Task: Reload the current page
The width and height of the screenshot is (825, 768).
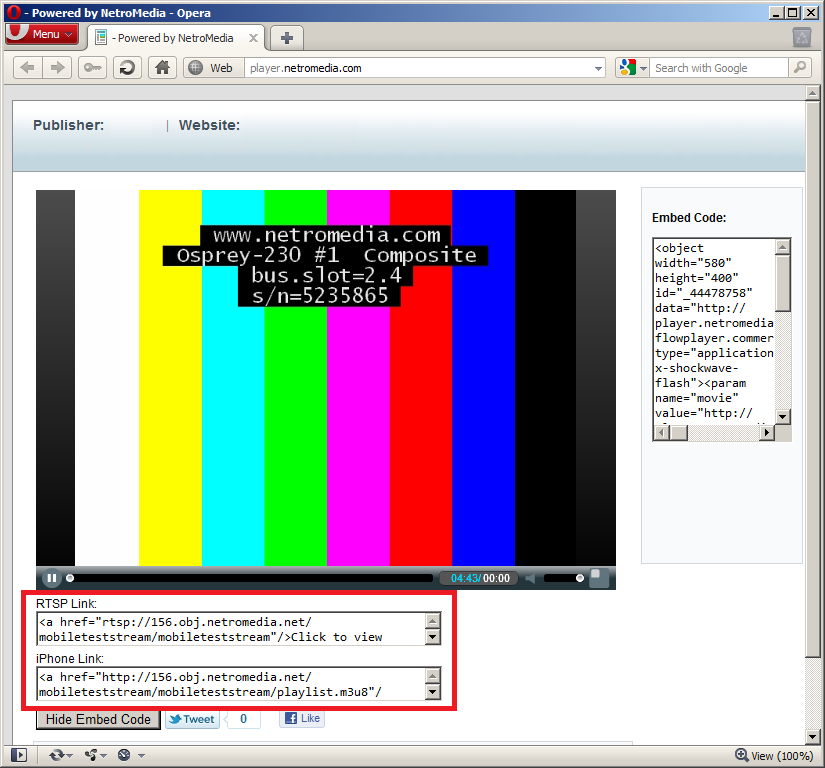Action: (x=127, y=68)
